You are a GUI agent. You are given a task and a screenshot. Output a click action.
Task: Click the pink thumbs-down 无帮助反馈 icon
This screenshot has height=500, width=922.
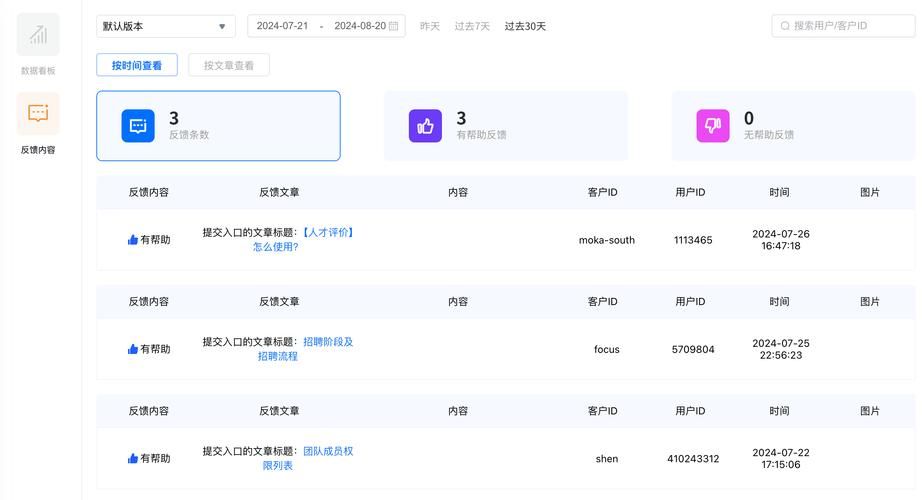pos(713,126)
